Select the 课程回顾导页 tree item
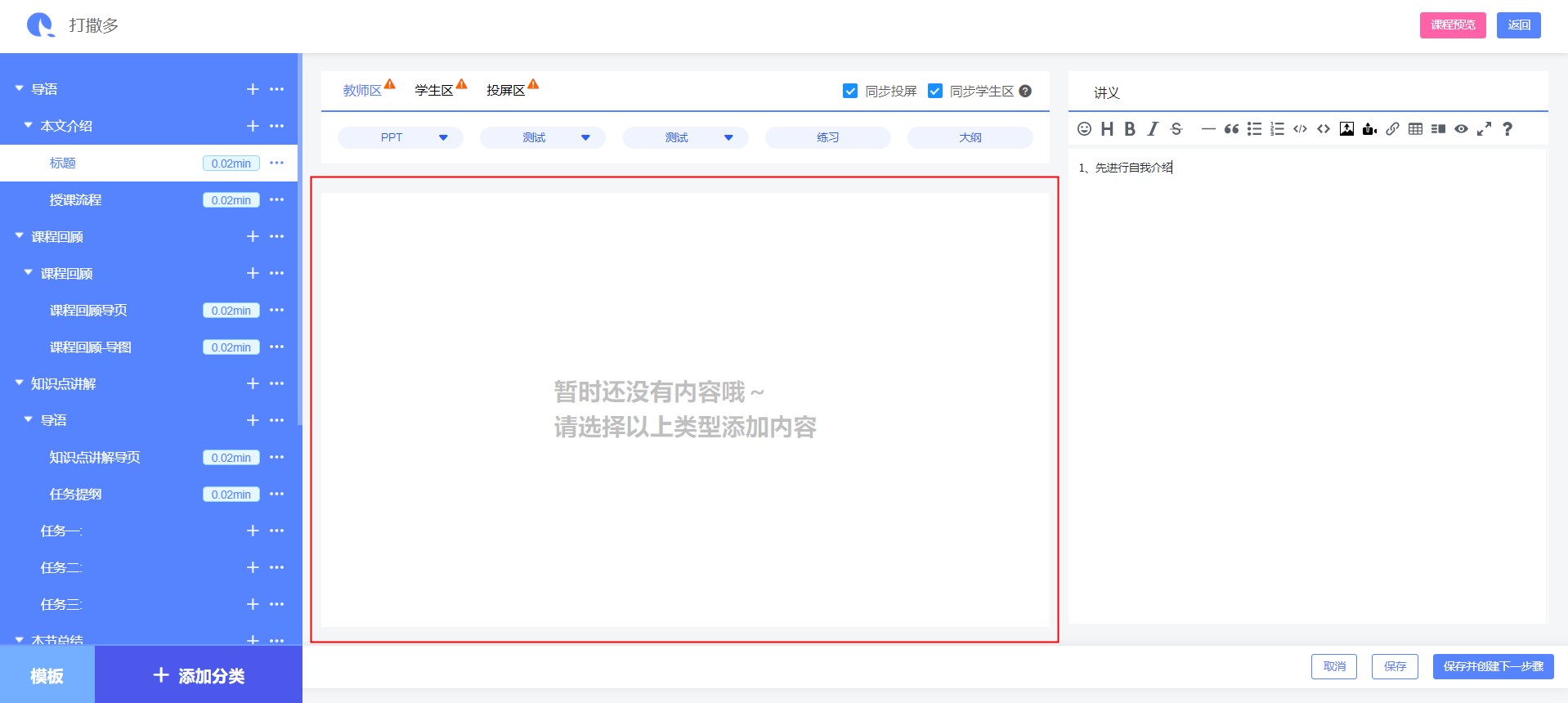This screenshot has width=1568, height=703. [x=88, y=310]
